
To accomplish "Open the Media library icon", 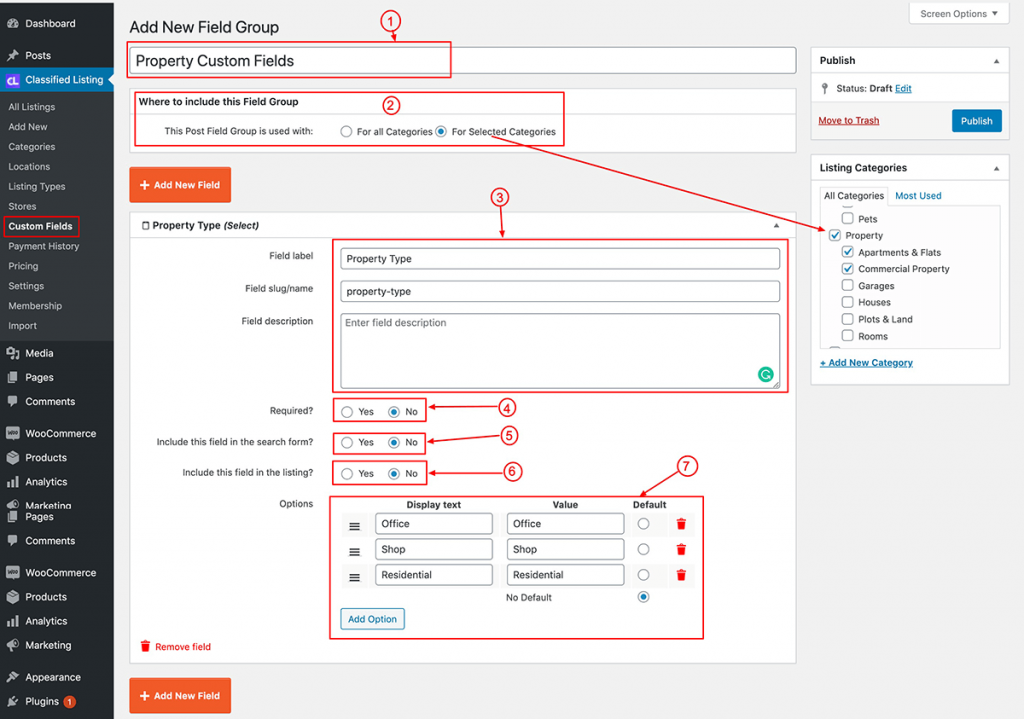I will tap(12, 353).
